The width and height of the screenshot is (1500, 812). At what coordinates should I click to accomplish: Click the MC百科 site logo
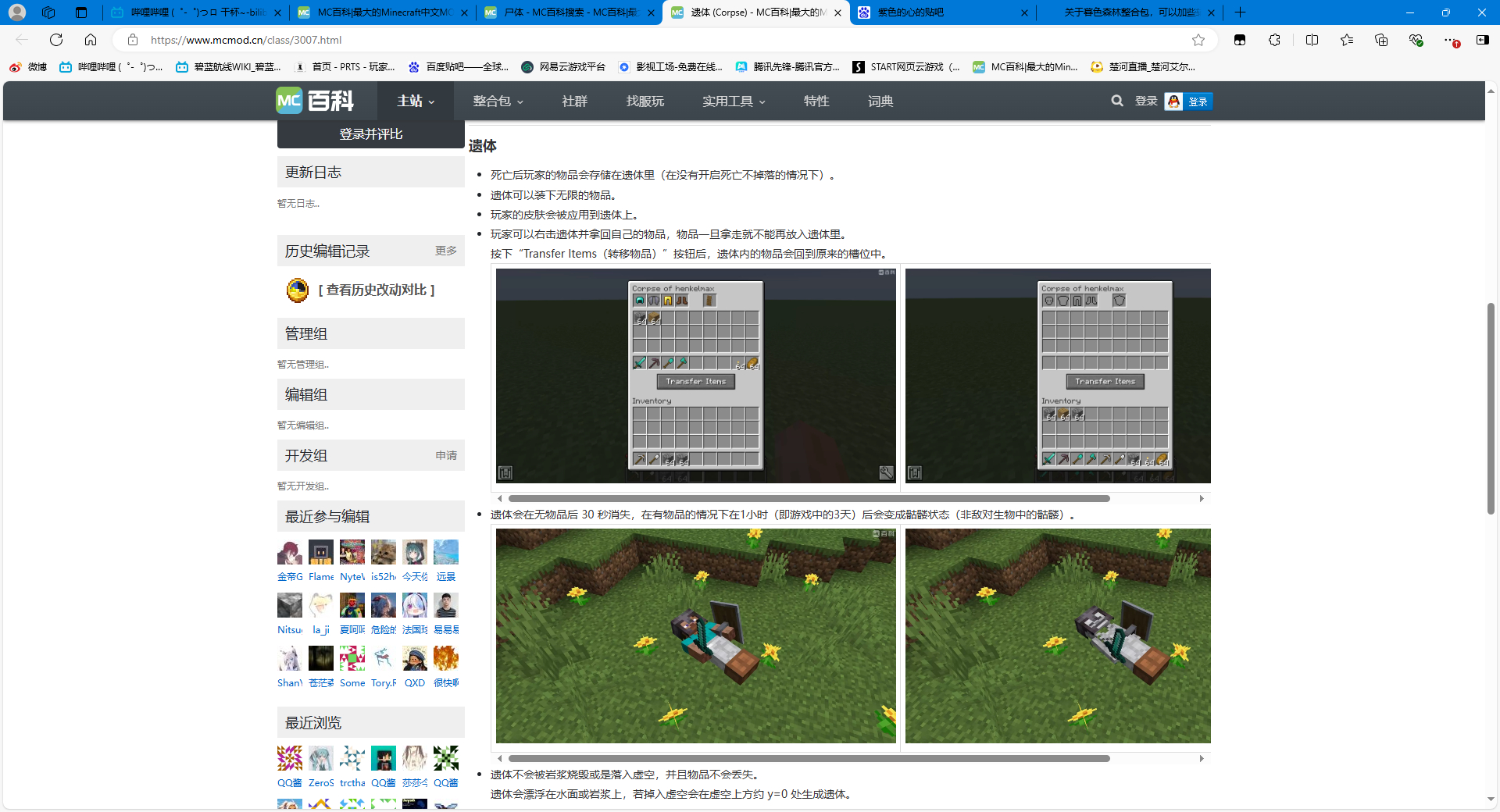point(315,101)
